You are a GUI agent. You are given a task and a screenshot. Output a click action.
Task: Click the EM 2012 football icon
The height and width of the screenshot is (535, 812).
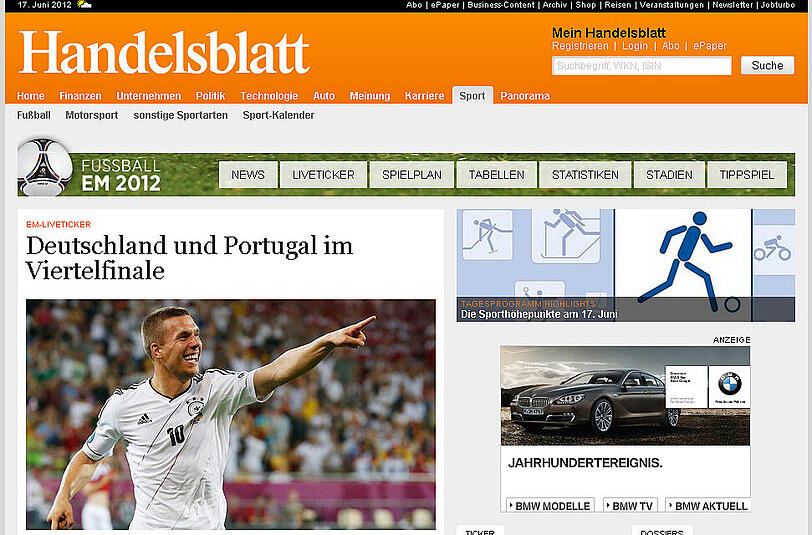[x=45, y=167]
